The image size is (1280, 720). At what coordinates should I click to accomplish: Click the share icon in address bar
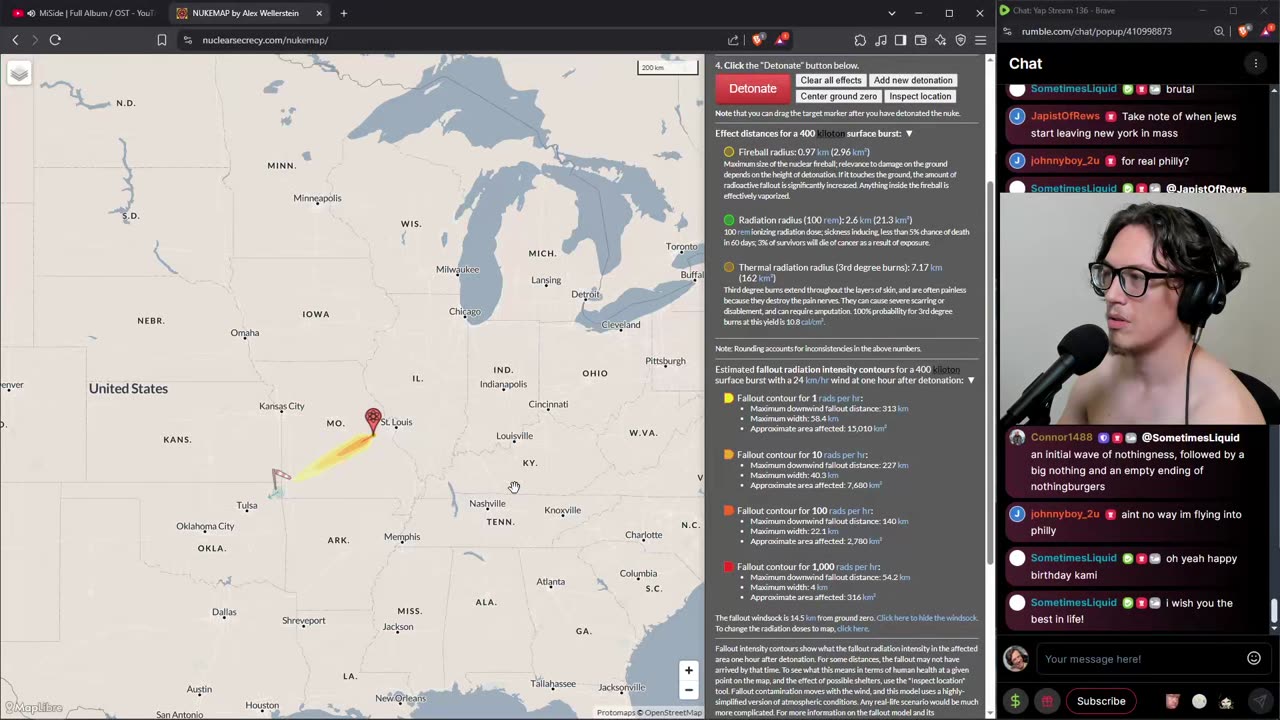733,40
